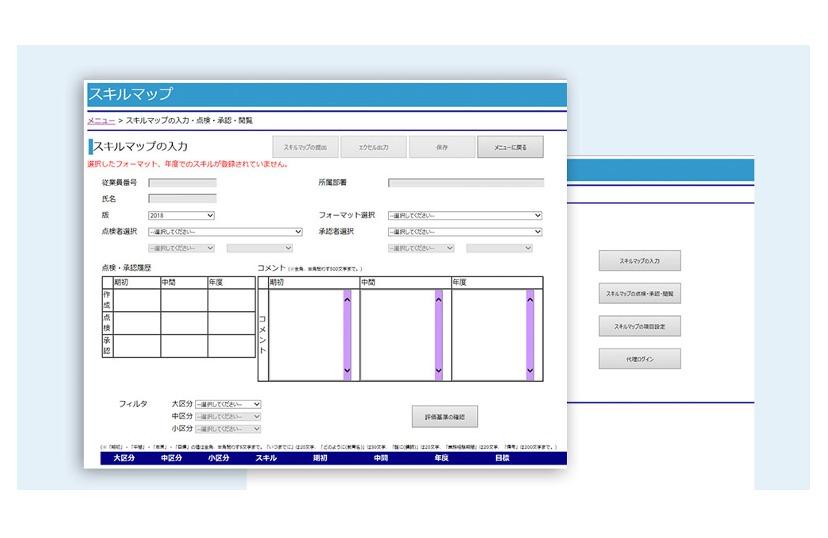Click the 評価基準の確認 button
This screenshot has height=538, width=828.
(x=444, y=416)
